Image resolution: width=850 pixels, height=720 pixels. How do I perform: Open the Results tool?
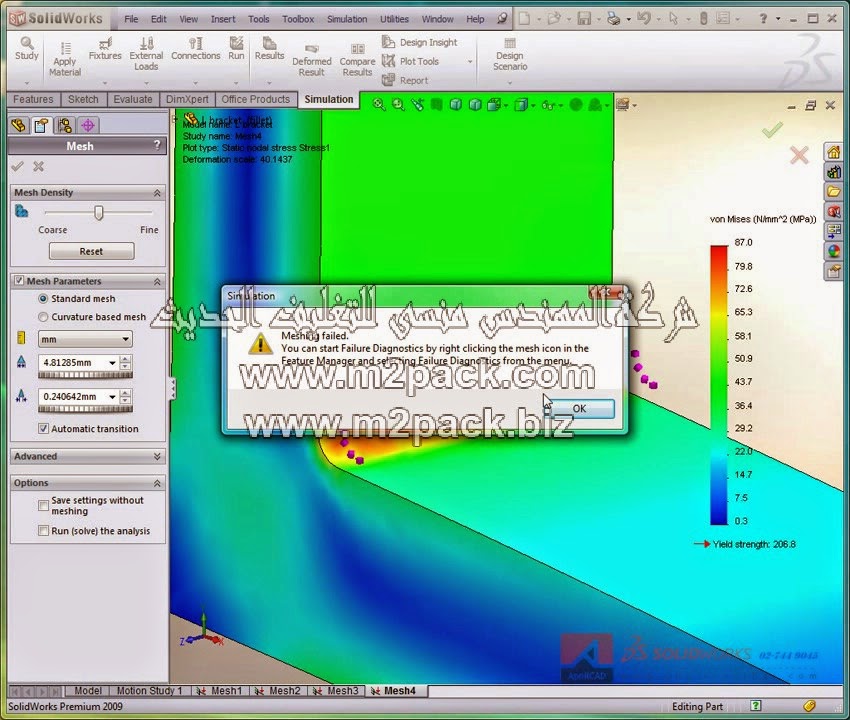click(x=269, y=49)
